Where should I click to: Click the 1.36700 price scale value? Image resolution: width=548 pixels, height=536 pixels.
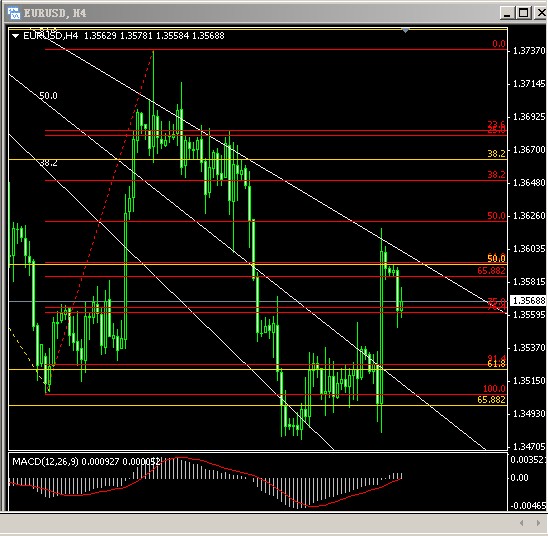(x=529, y=150)
